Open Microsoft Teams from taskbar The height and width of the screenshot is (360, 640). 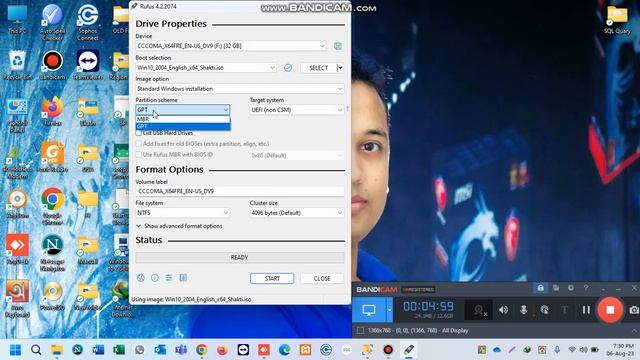(181, 350)
